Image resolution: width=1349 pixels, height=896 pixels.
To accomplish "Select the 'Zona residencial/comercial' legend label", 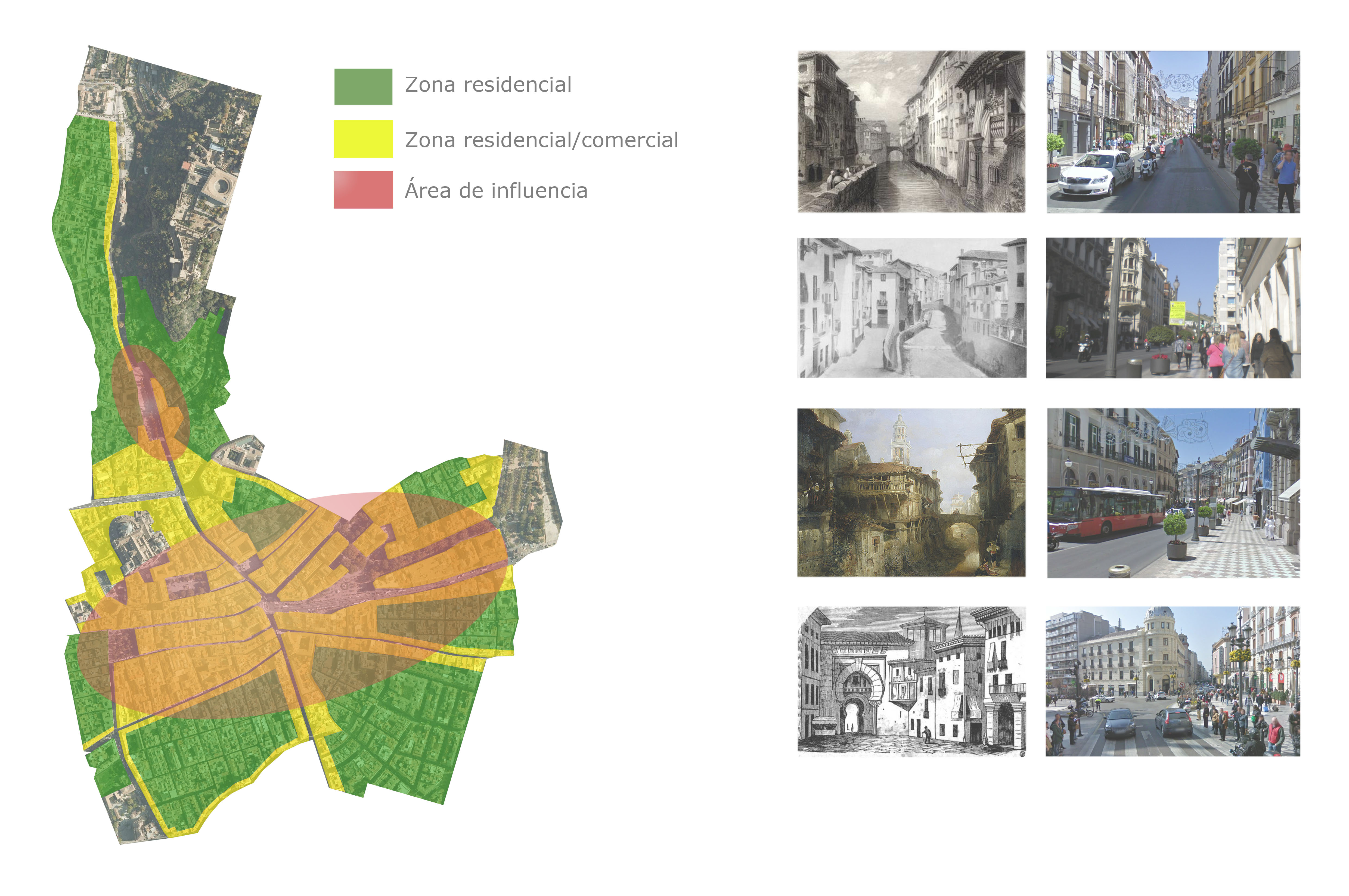I will coord(541,140).
